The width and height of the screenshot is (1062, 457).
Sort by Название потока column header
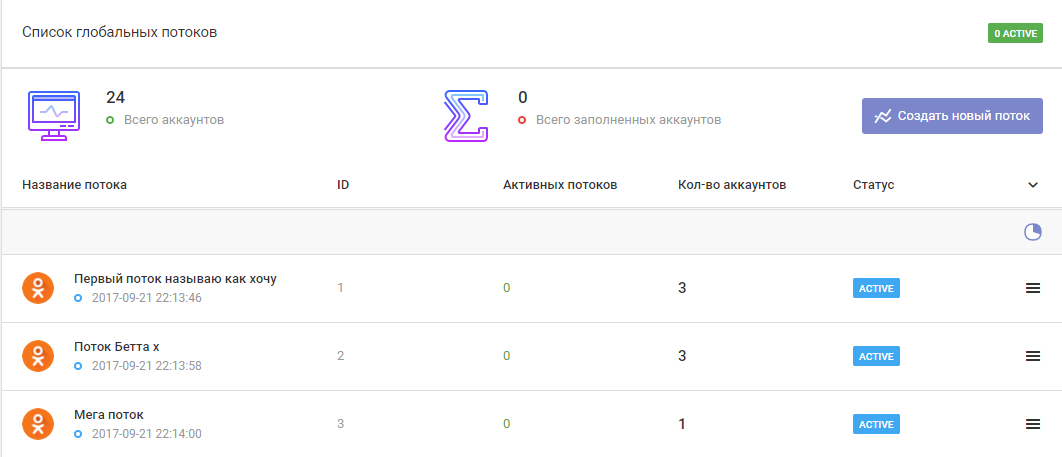click(75, 185)
